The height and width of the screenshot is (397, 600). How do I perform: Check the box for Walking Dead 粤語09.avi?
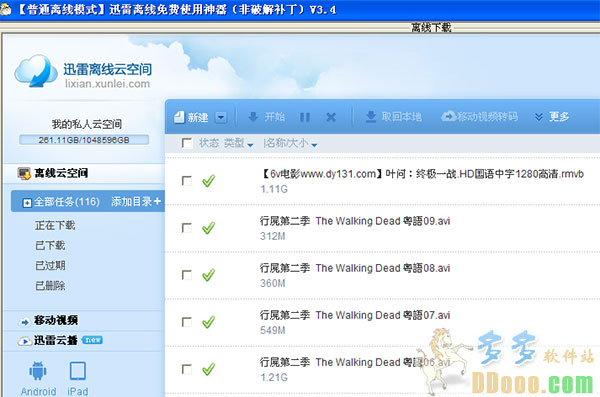coord(187,228)
